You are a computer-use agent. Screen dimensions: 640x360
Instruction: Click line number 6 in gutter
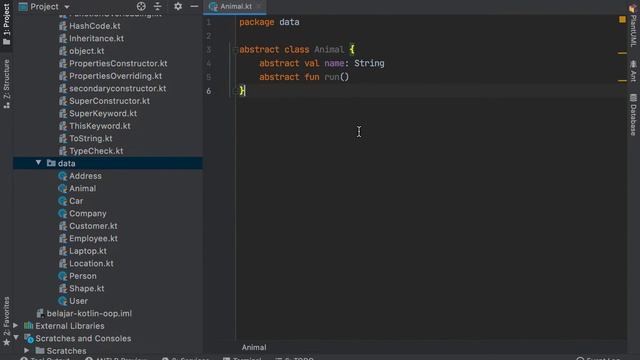click(x=209, y=91)
